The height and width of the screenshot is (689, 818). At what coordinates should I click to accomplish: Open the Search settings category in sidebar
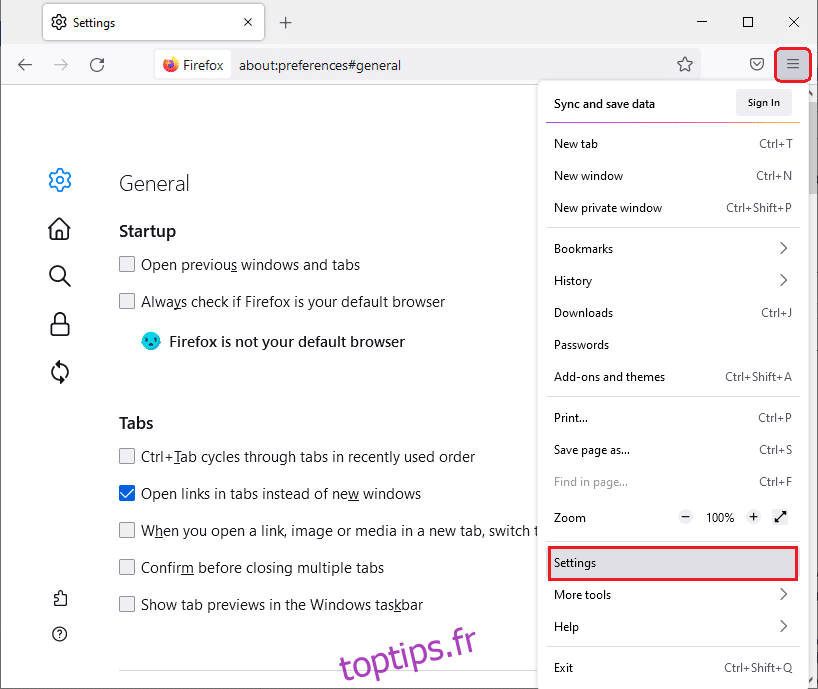point(60,276)
